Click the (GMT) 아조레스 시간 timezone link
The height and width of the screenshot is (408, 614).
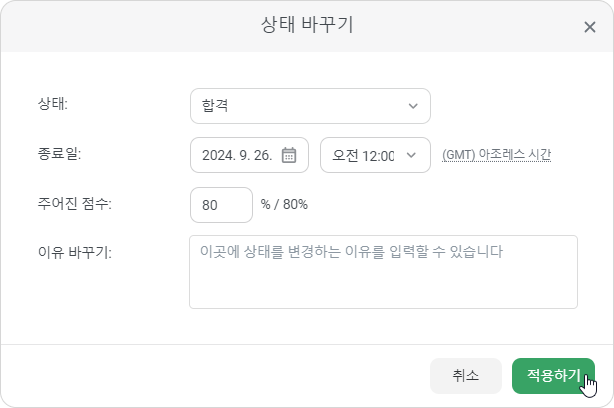[497, 155]
